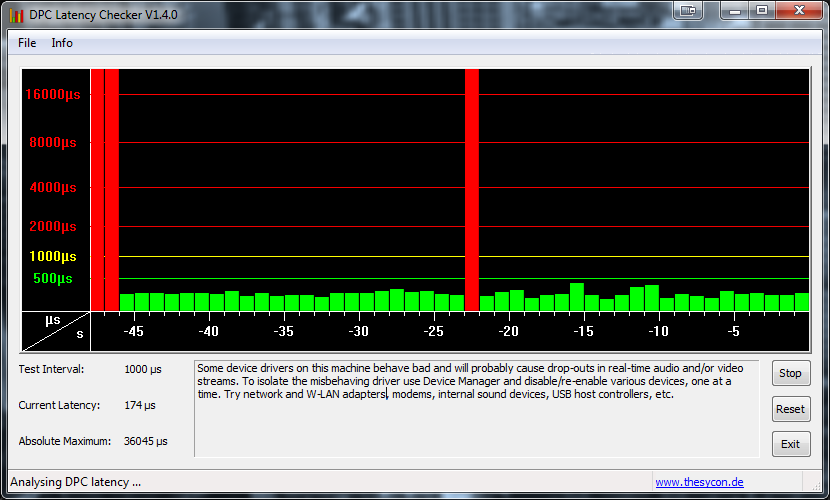Open the Info menu
The width and height of the screenshot is (830, 500).
[62, 43]
